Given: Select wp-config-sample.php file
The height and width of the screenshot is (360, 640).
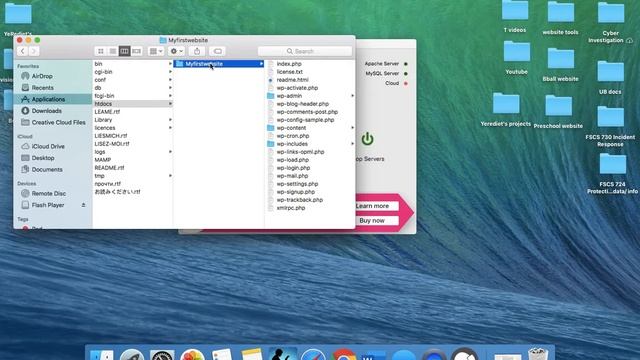Looking at the screenshot, I should tap(305, 120).
